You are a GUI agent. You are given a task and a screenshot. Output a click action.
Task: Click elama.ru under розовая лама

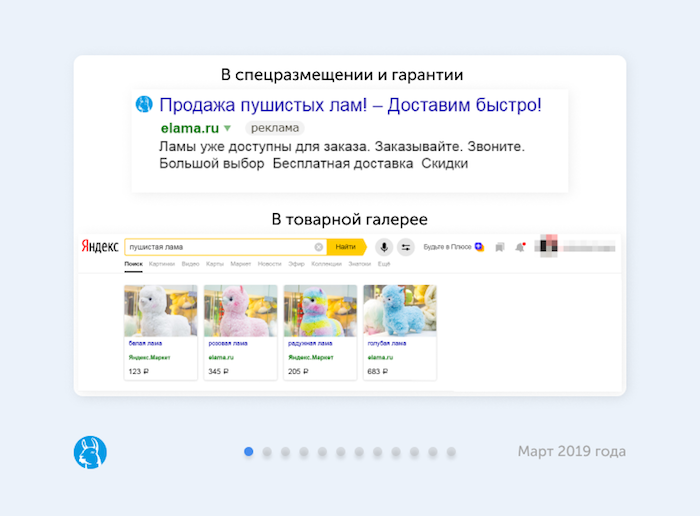tap(221, 358)
